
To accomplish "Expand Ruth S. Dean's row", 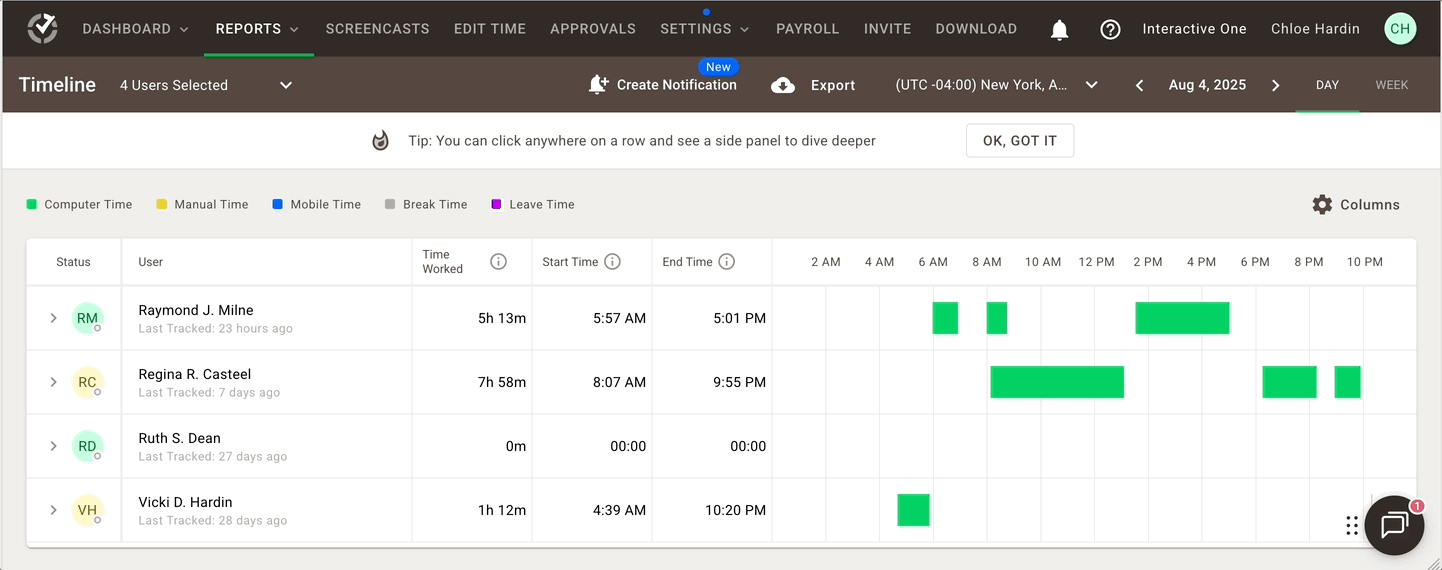I will pyautogui.click(x=54, y=446).
